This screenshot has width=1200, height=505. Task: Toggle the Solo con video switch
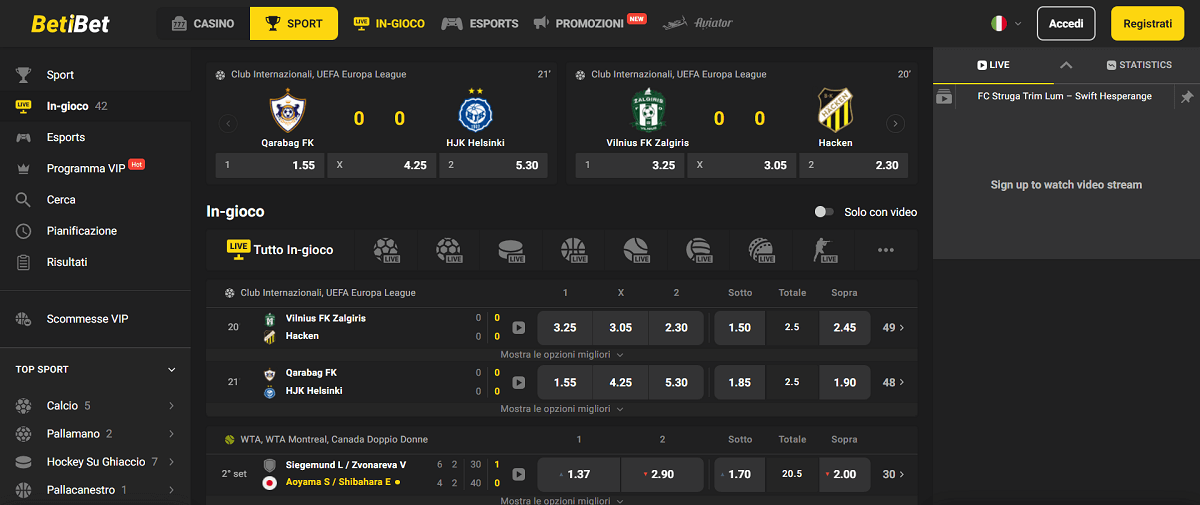pyautogui.click(x=824, y=212)
